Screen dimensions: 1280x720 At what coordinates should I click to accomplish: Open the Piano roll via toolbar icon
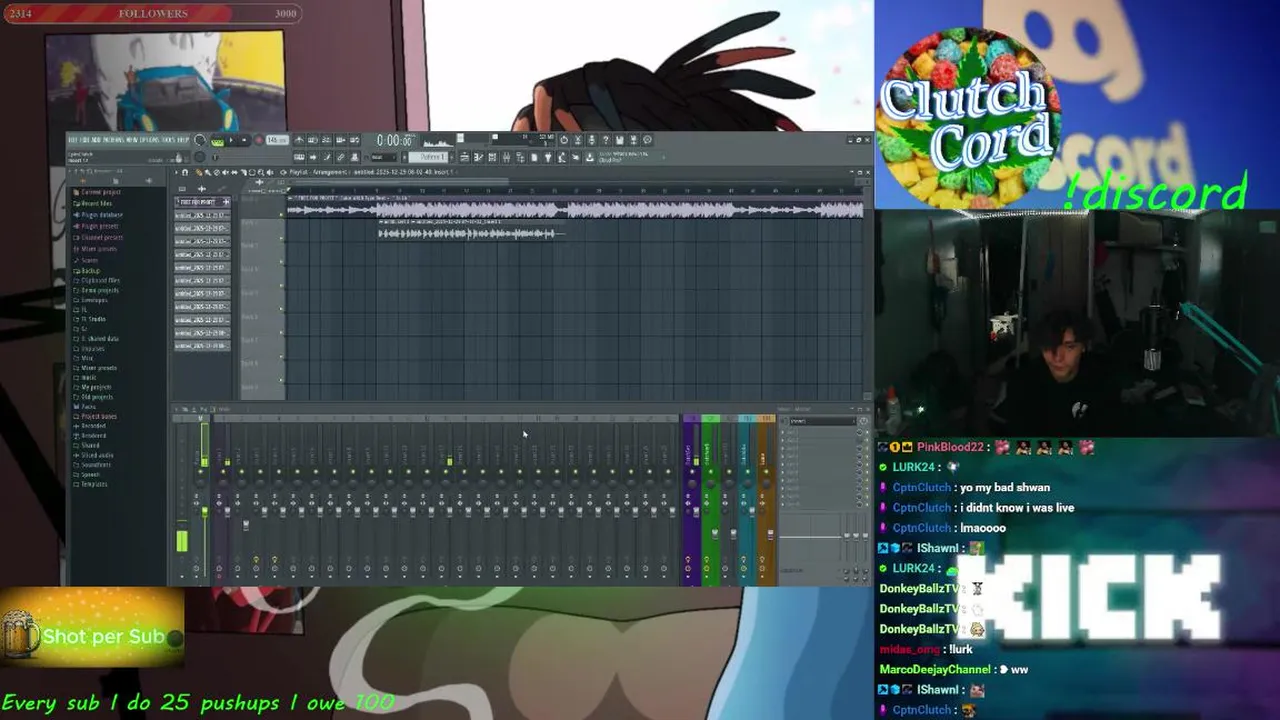click(478, 157)
